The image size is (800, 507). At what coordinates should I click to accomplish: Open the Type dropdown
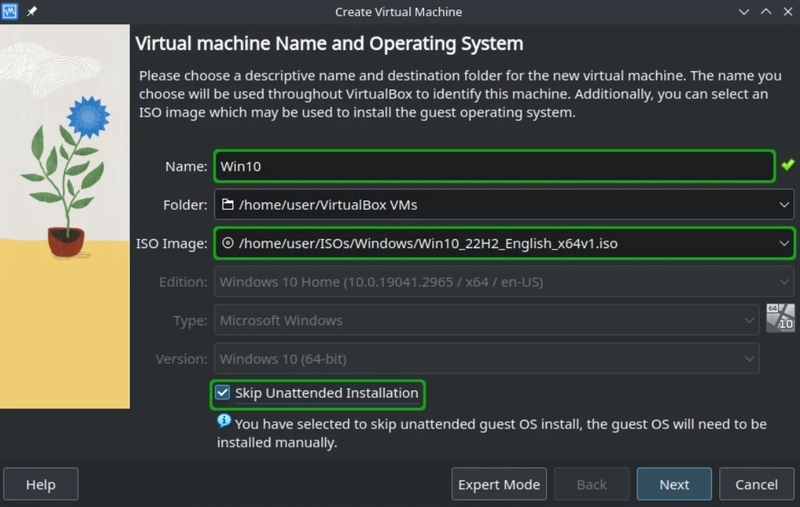[487, 320]
